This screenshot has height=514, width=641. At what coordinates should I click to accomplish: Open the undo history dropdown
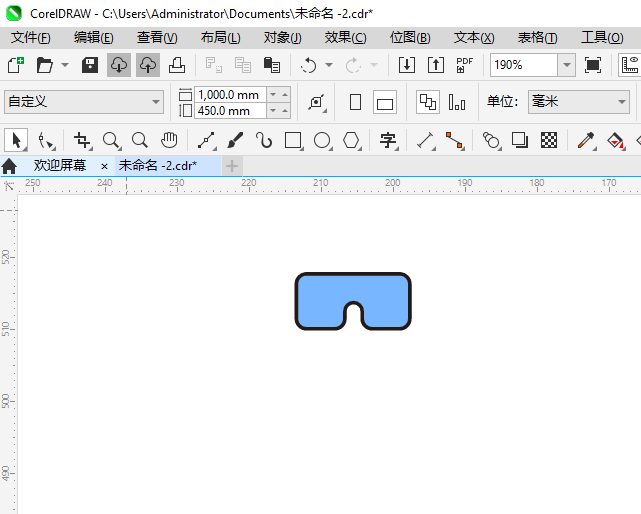click(x=329, y=65)
